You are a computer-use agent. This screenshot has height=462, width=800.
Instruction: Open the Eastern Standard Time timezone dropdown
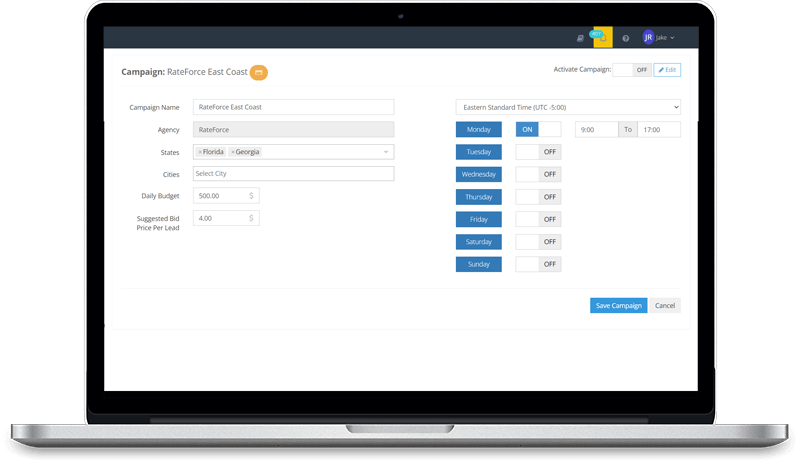click(568, 107)
